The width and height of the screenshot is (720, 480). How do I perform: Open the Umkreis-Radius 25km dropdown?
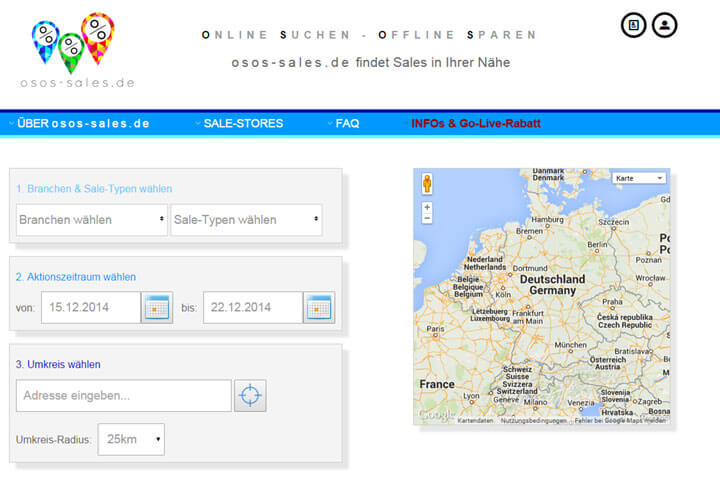click(131, 439)
